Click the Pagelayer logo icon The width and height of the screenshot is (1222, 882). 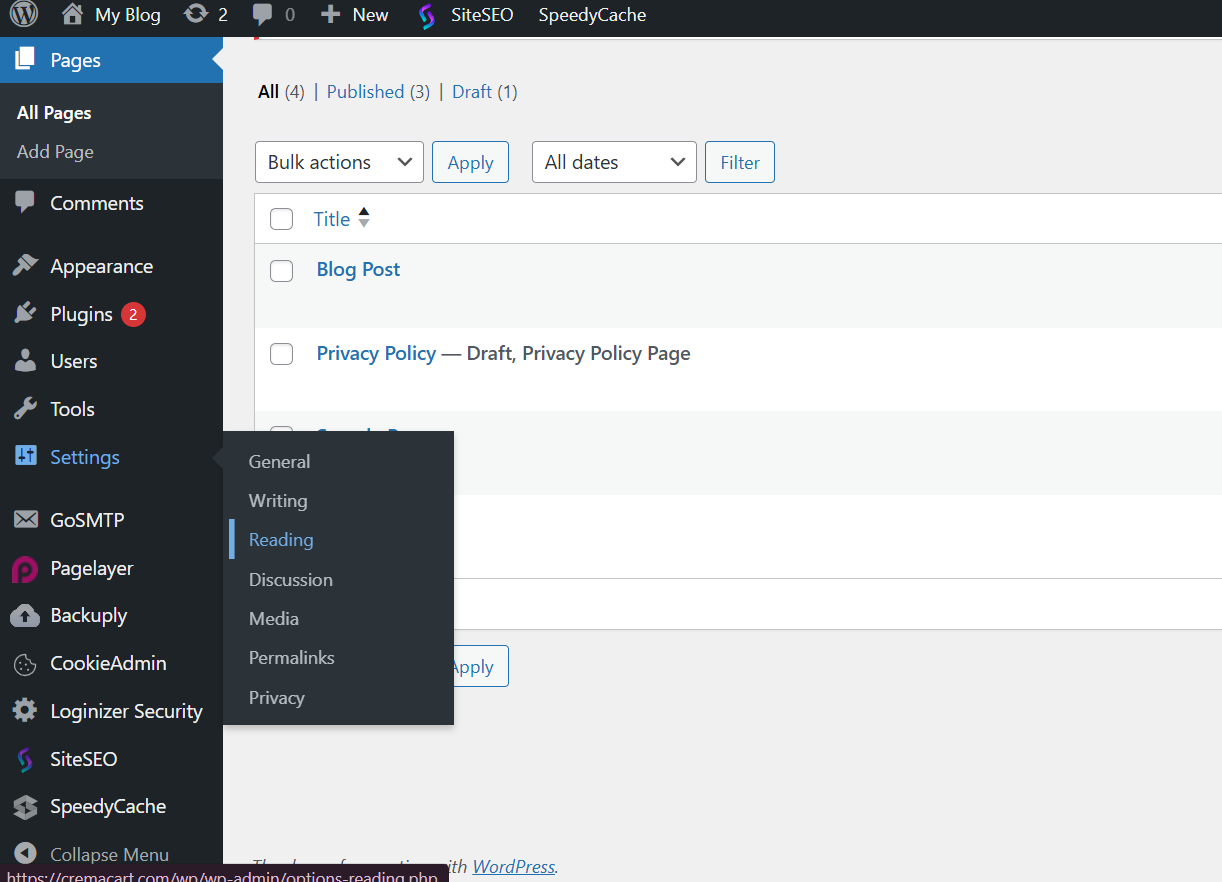click(x=25, y=568)
